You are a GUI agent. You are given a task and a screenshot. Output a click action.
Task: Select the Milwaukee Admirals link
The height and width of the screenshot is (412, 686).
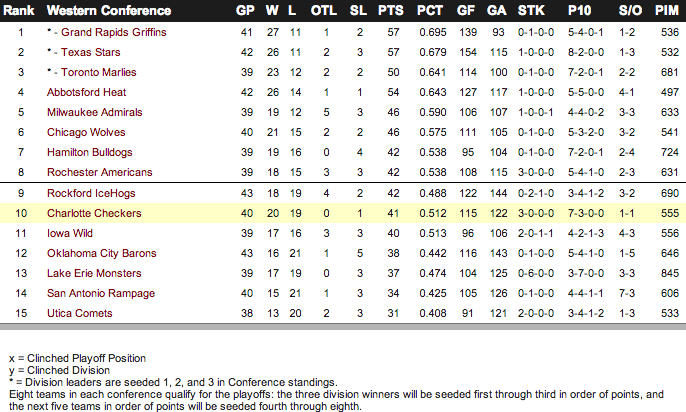point(94,112)
